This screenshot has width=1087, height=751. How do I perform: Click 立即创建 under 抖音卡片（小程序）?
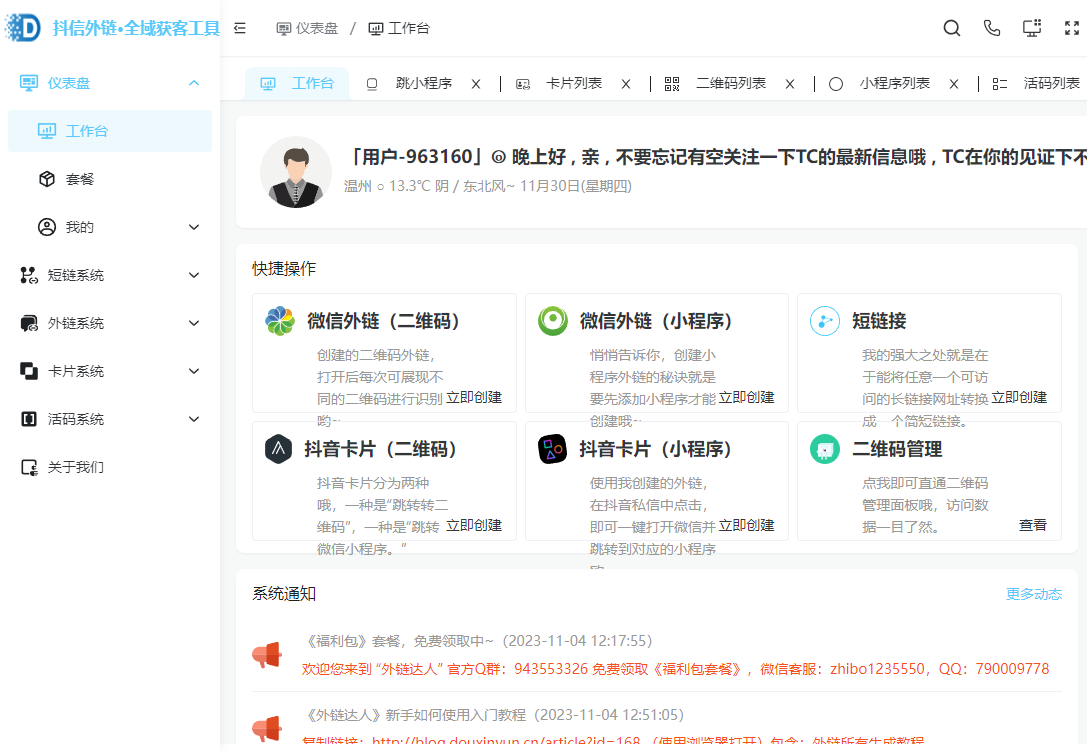click(x=746, y=526)
